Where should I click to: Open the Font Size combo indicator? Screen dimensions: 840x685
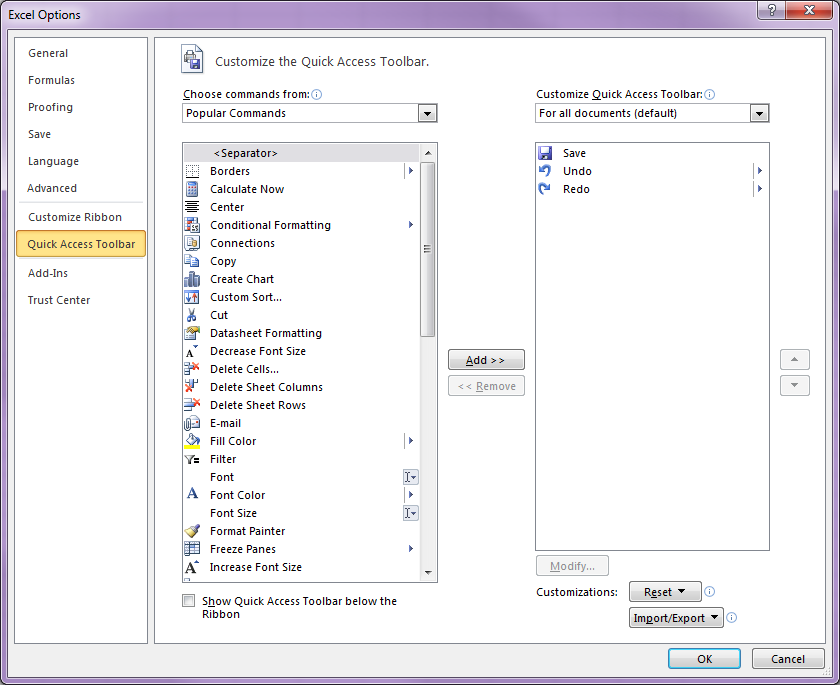point(410,513)
